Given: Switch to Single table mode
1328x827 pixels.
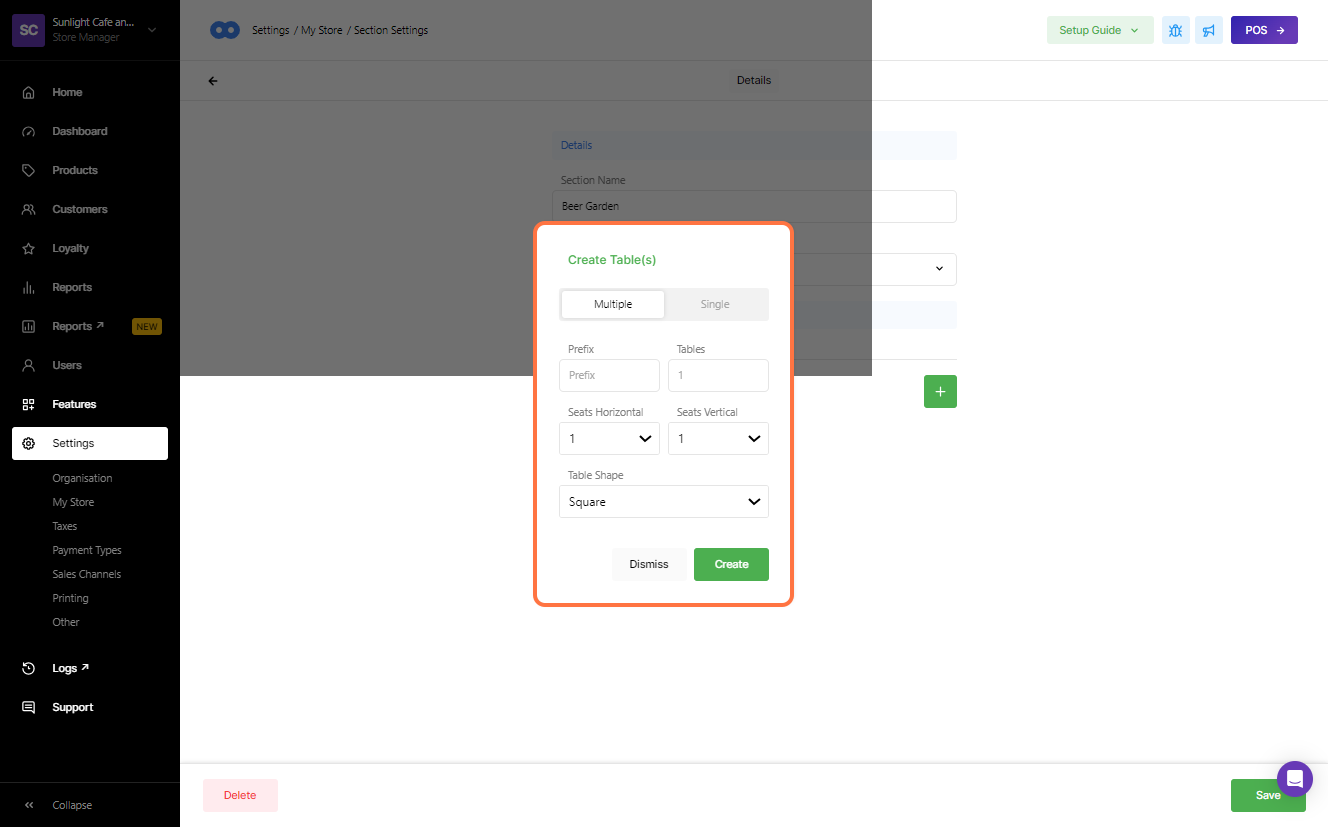Looking at the screenshot, I should 715,304.
